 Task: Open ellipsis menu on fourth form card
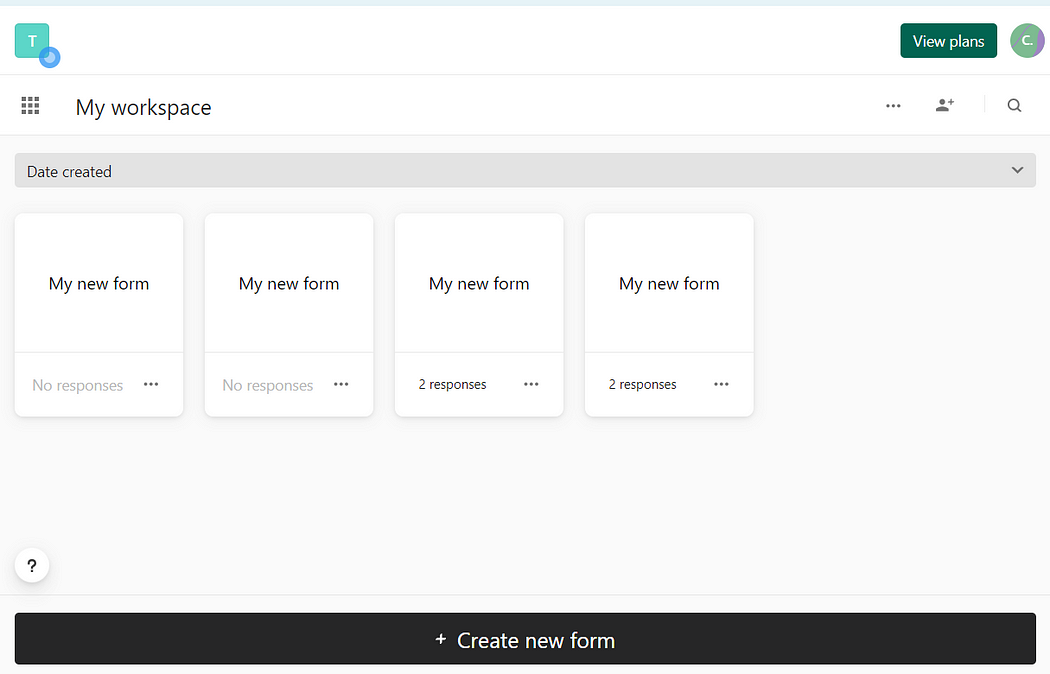721,384
